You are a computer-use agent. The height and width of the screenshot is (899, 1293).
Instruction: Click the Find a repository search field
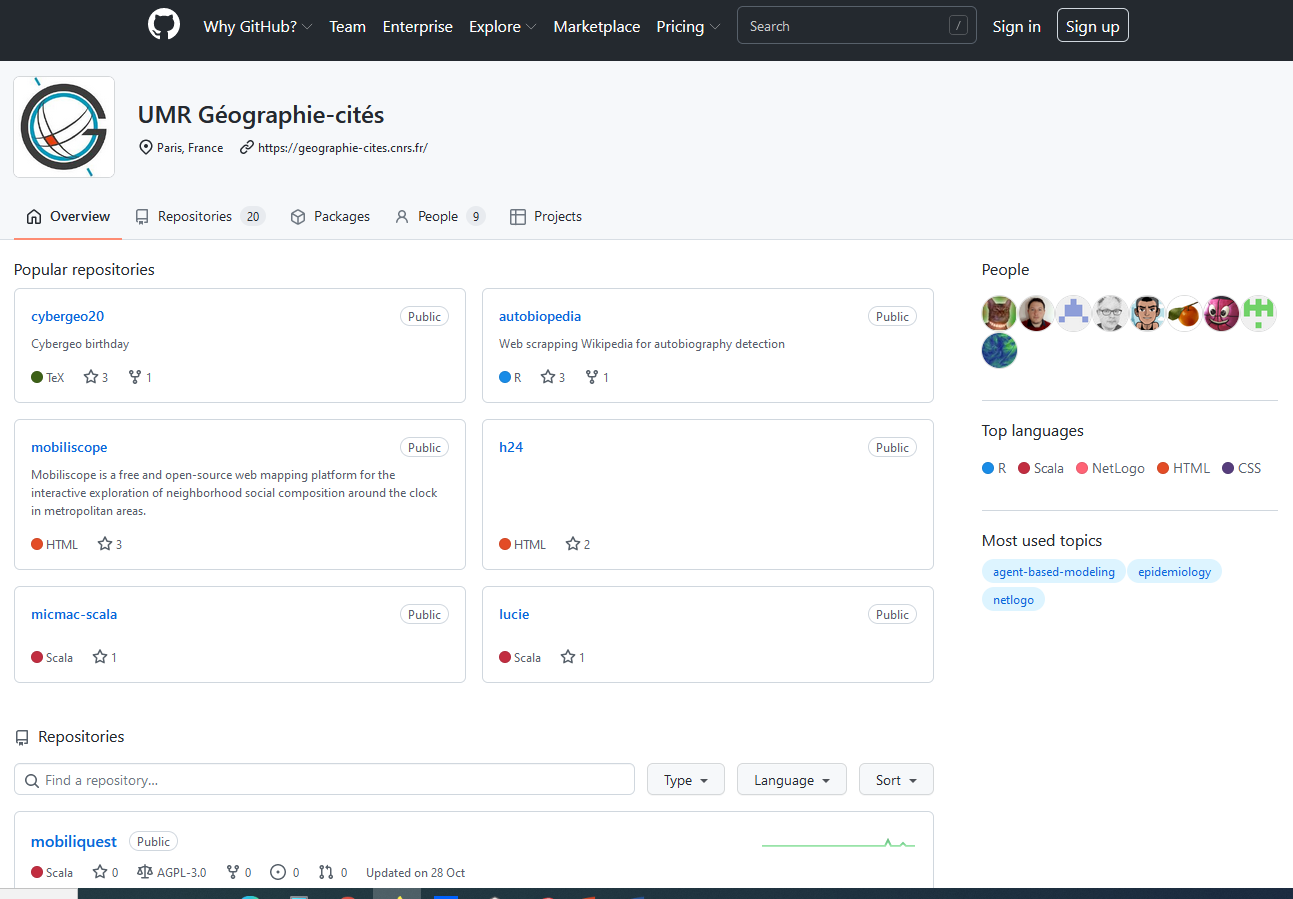[324, 780]
